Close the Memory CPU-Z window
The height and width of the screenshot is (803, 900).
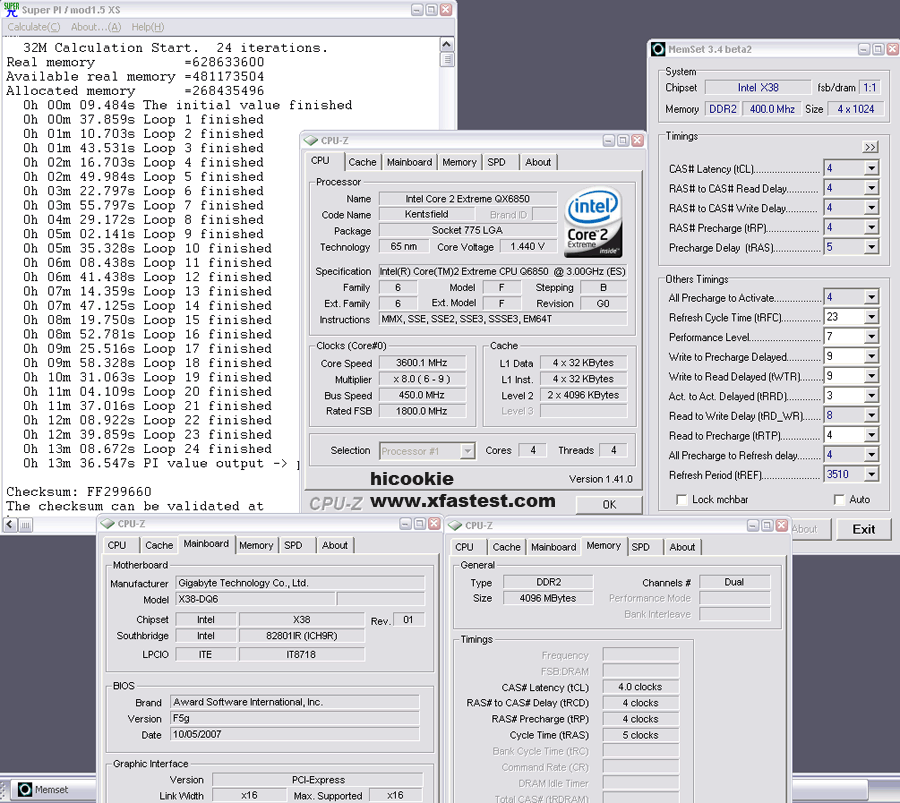(x=781, y=525)
